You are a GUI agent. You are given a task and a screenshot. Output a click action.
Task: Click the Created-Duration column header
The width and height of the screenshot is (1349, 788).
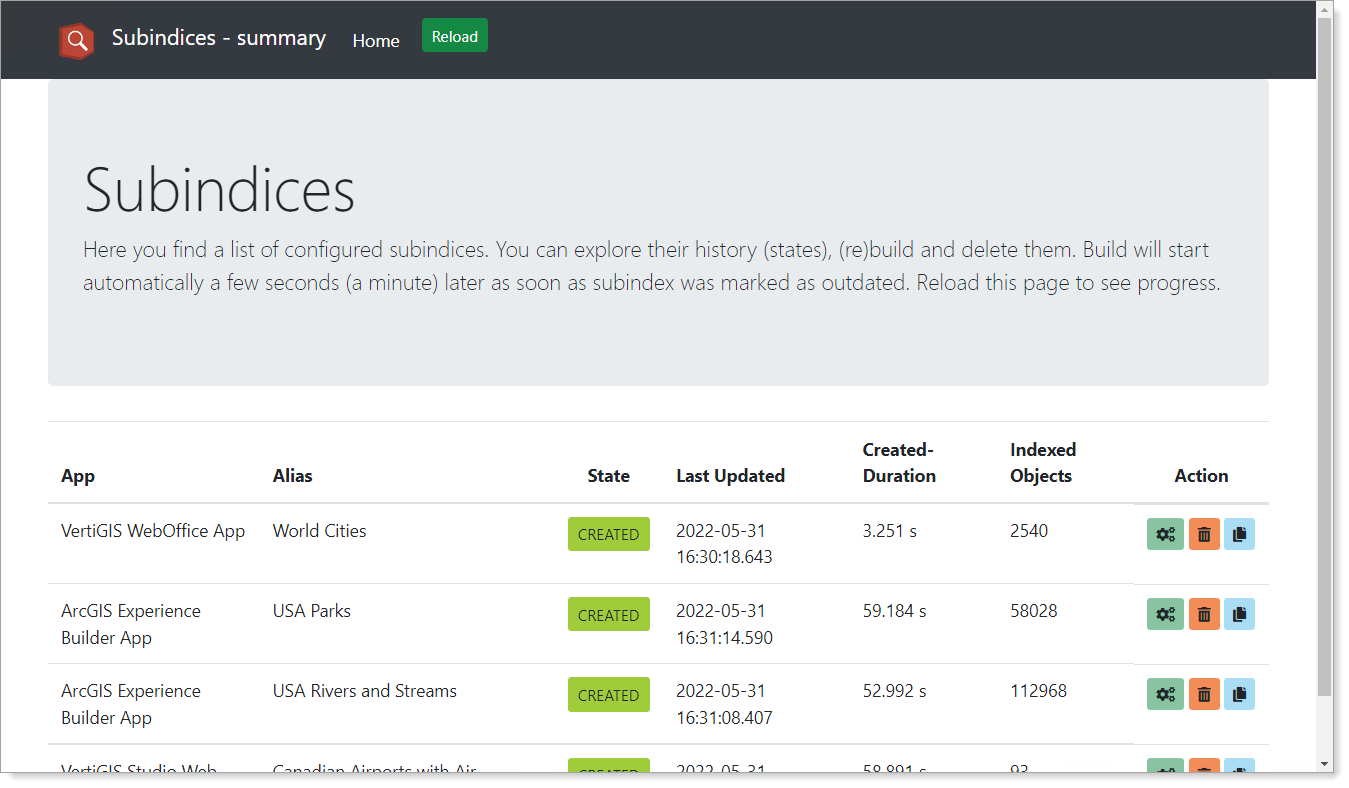tap(899, 463)
